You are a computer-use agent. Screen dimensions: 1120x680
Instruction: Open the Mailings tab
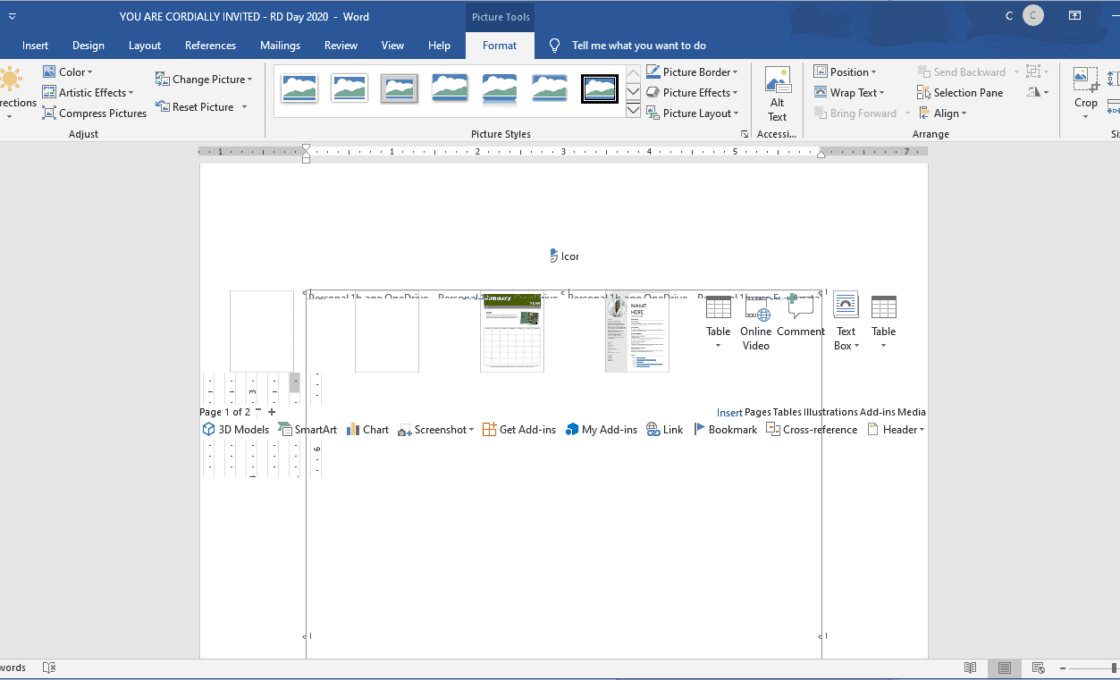(x=280, y=46)
